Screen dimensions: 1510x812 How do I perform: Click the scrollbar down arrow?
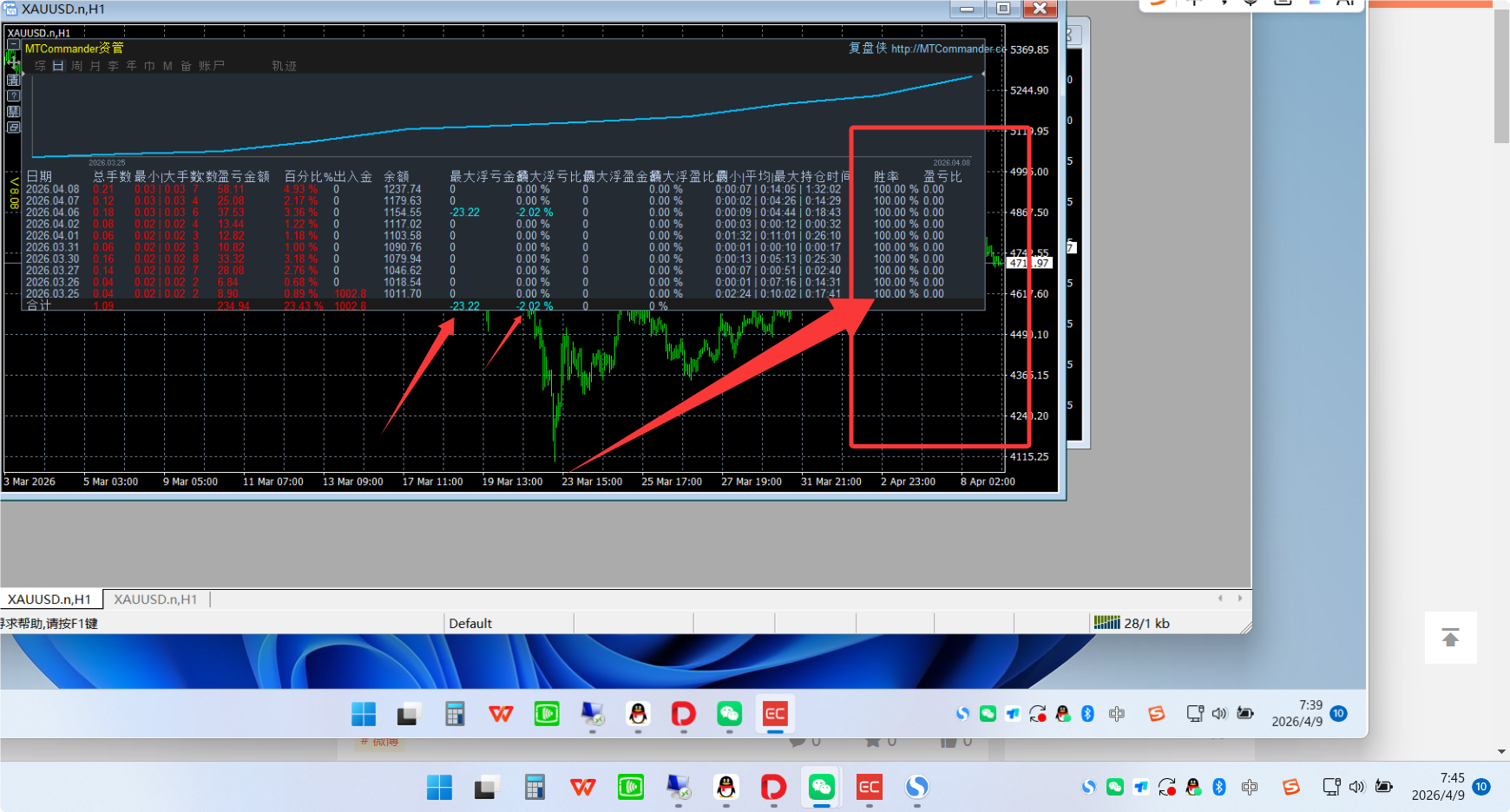coord(1502,752)
